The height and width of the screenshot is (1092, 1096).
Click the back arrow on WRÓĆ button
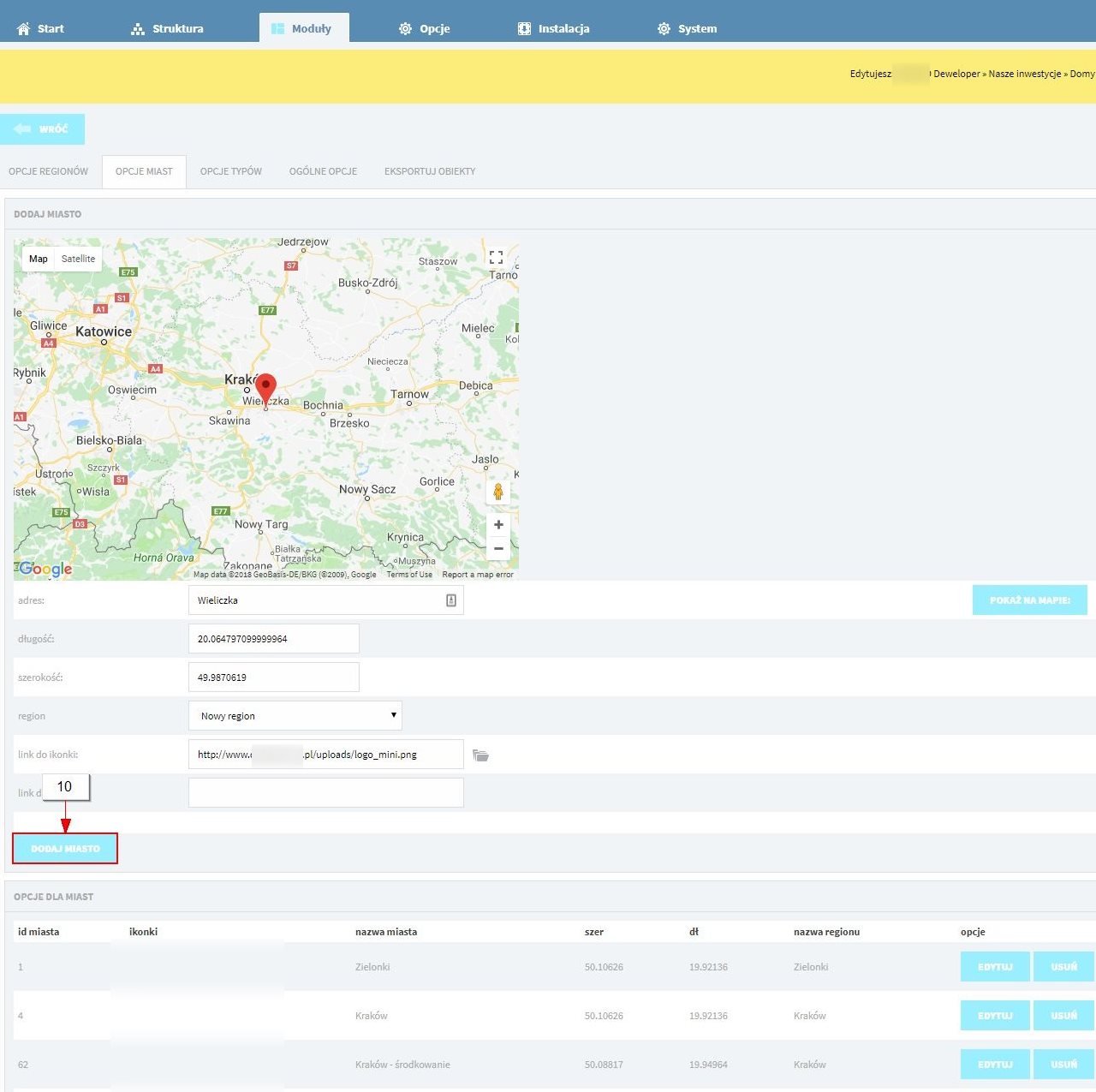click(22, 129)
